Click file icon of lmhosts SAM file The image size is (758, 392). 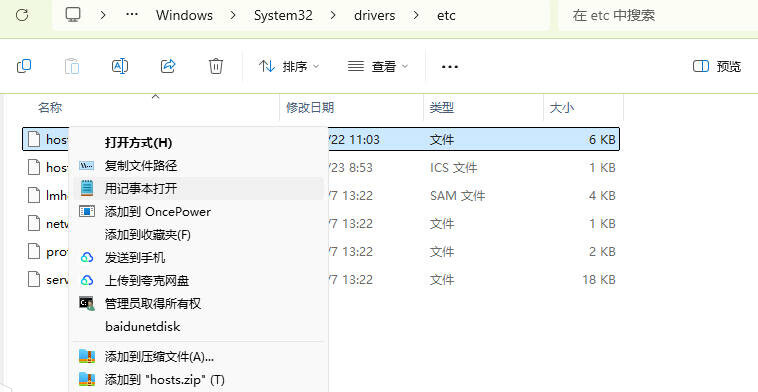coord(33,195)
